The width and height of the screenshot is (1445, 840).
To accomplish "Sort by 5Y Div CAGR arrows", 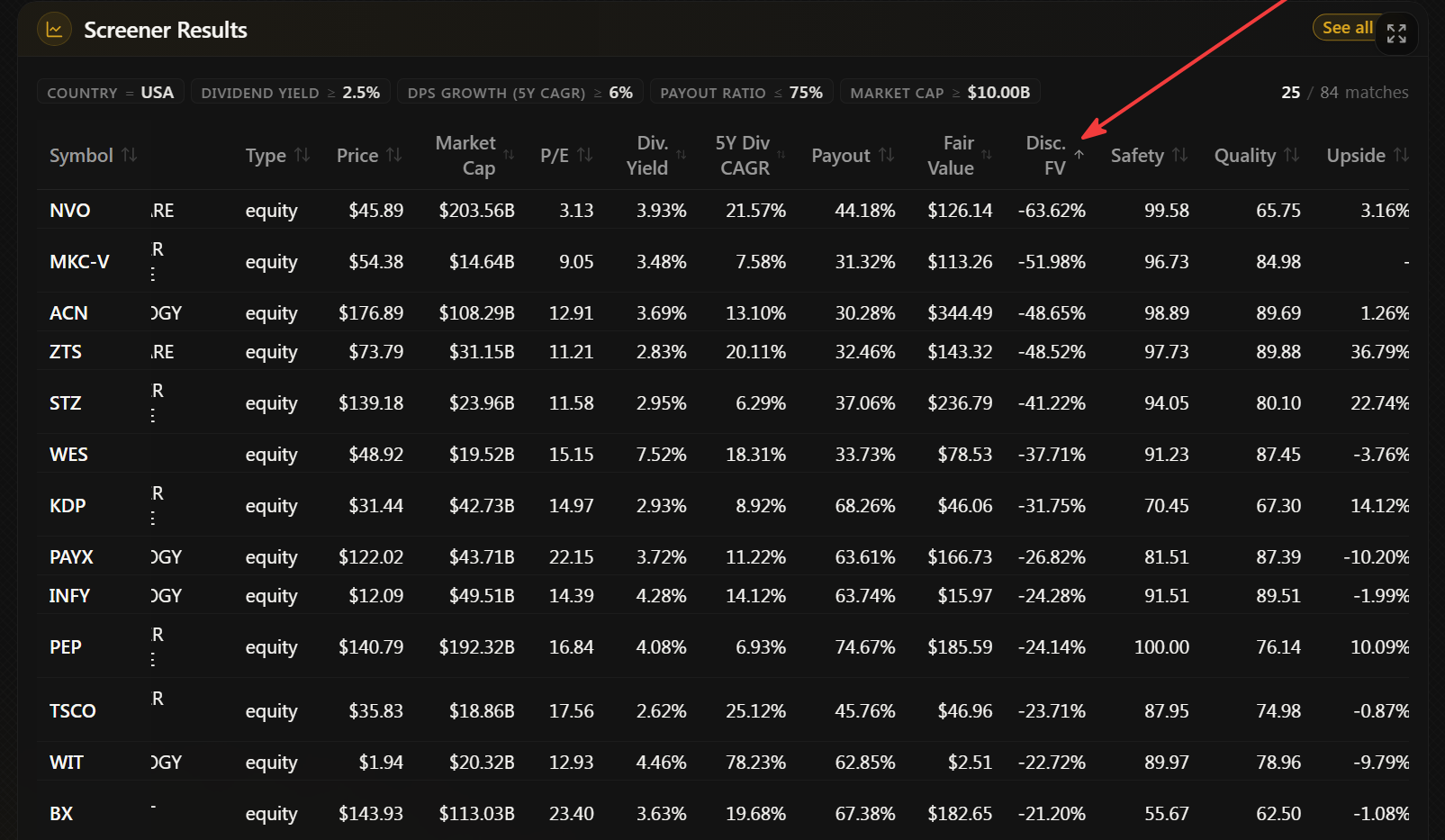I will click(x=781, y=155).
